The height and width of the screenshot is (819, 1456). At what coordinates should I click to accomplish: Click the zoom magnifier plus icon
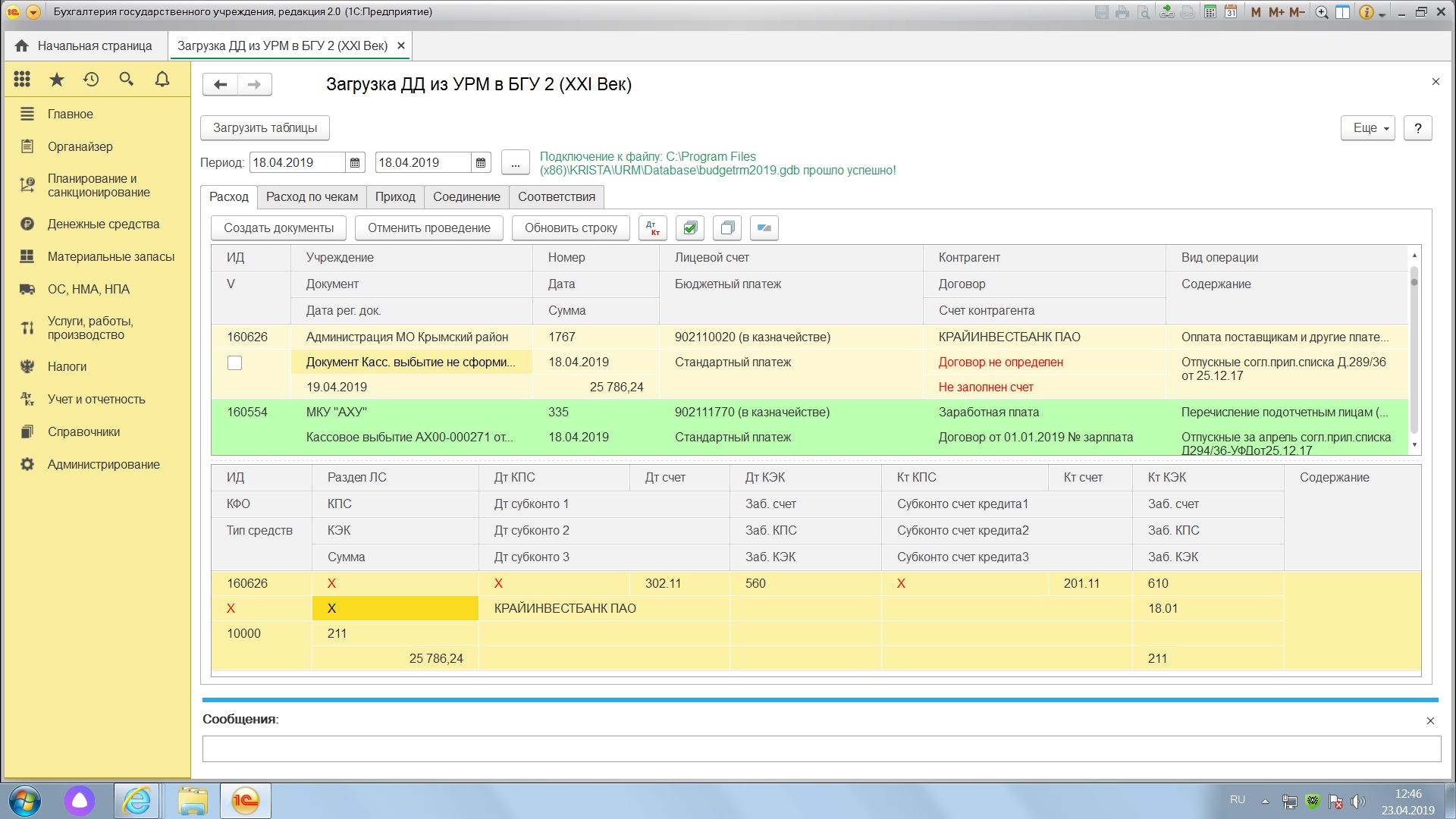(1322, 12)
